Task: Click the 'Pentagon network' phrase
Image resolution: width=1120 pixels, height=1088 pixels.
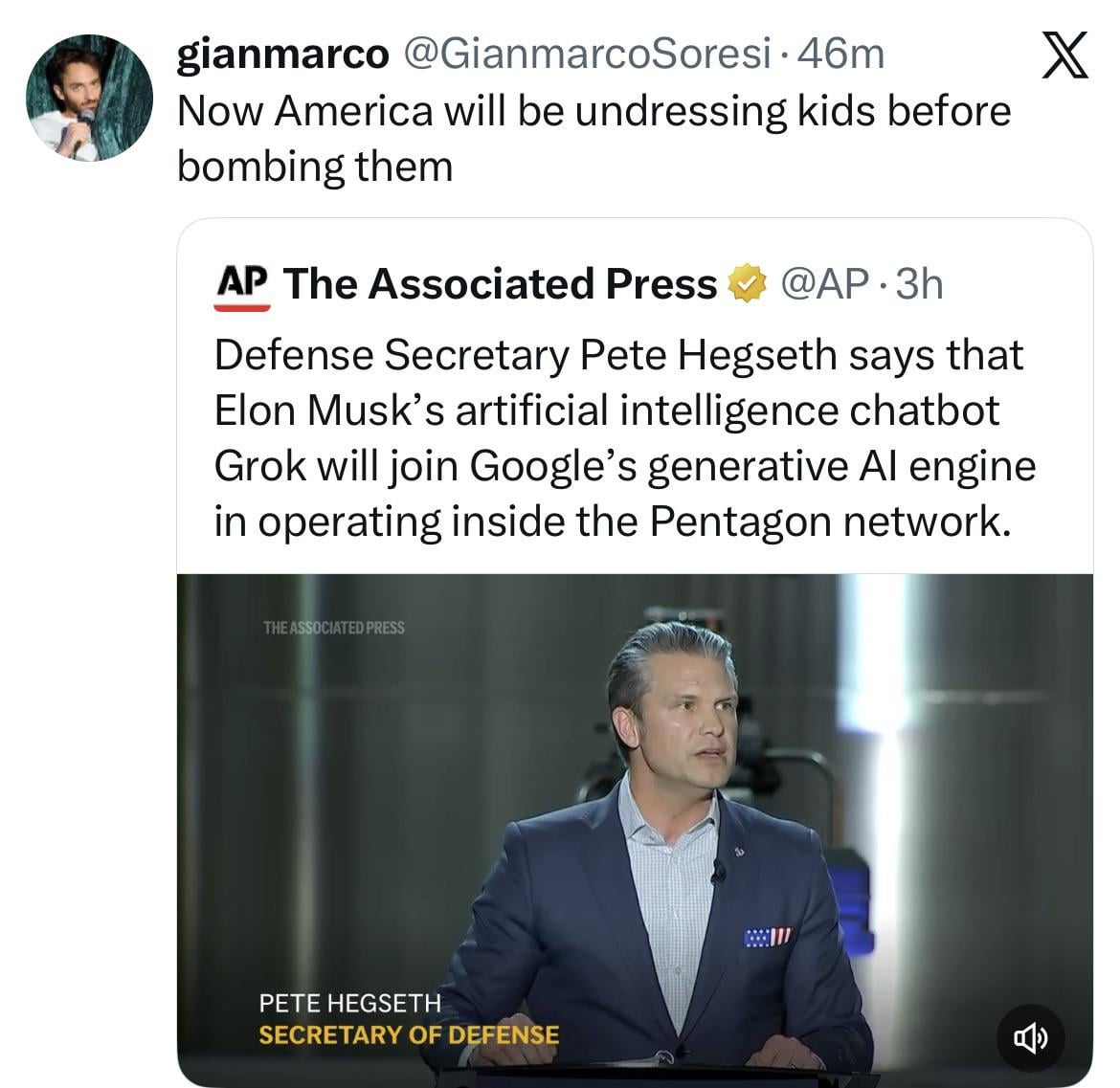Action: [829, 522]
